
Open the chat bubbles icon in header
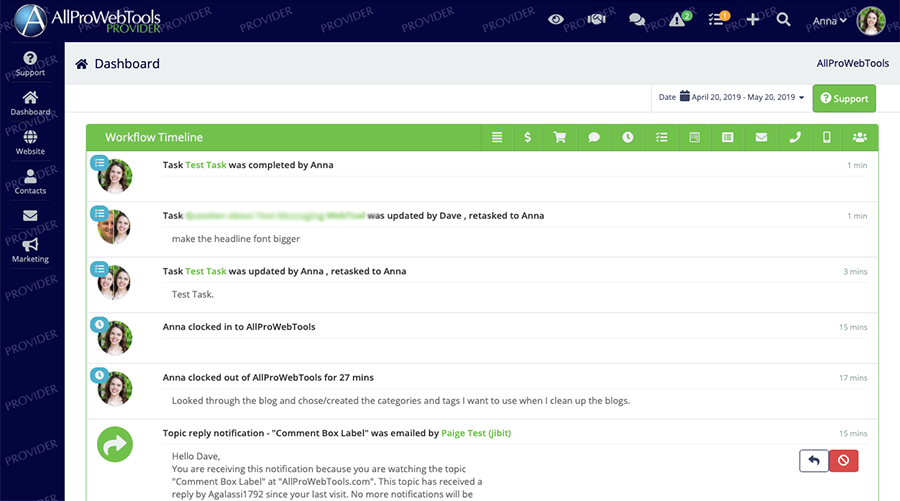pyautogui.click(x=637, y=20)
